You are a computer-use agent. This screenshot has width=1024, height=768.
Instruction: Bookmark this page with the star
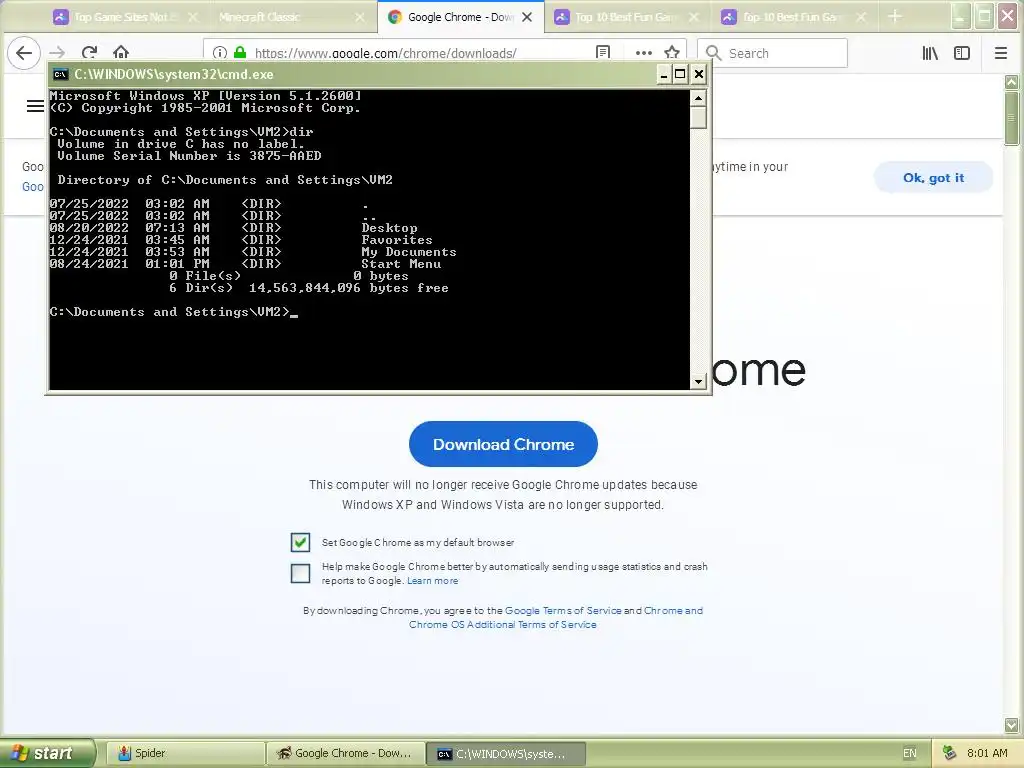tap(671, 53)
